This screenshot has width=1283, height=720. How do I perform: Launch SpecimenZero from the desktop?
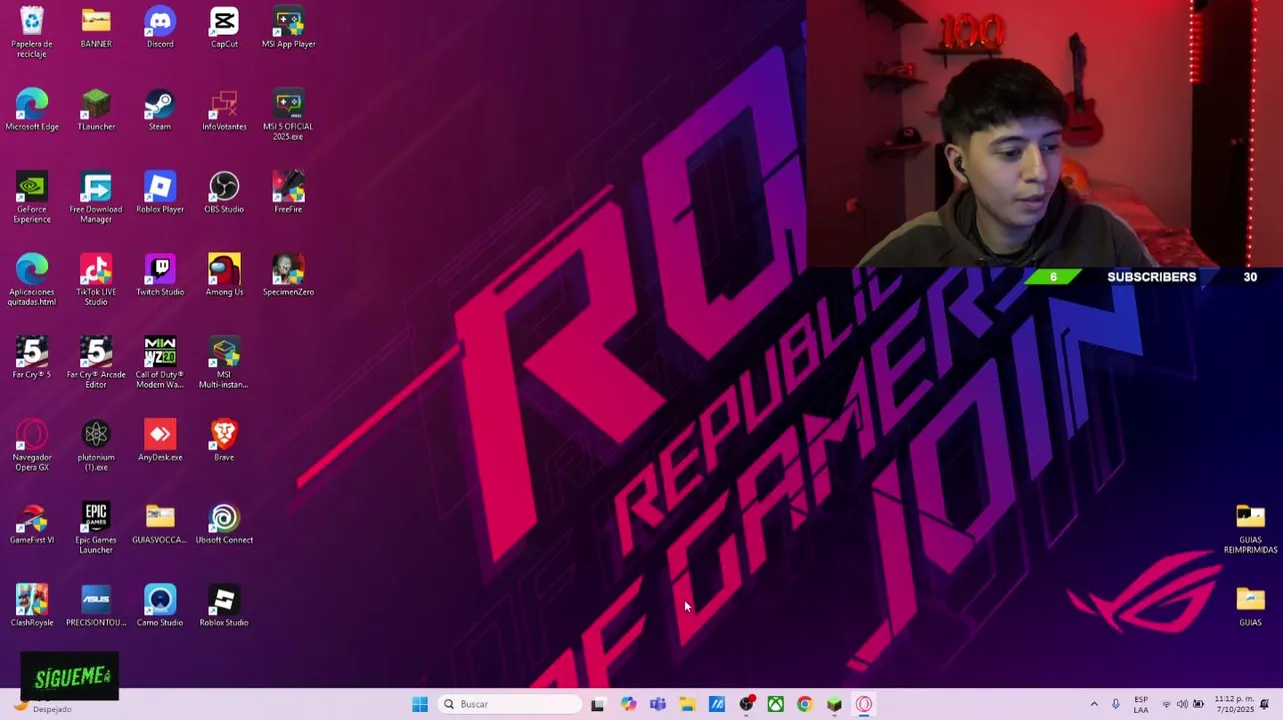(288, 275)
